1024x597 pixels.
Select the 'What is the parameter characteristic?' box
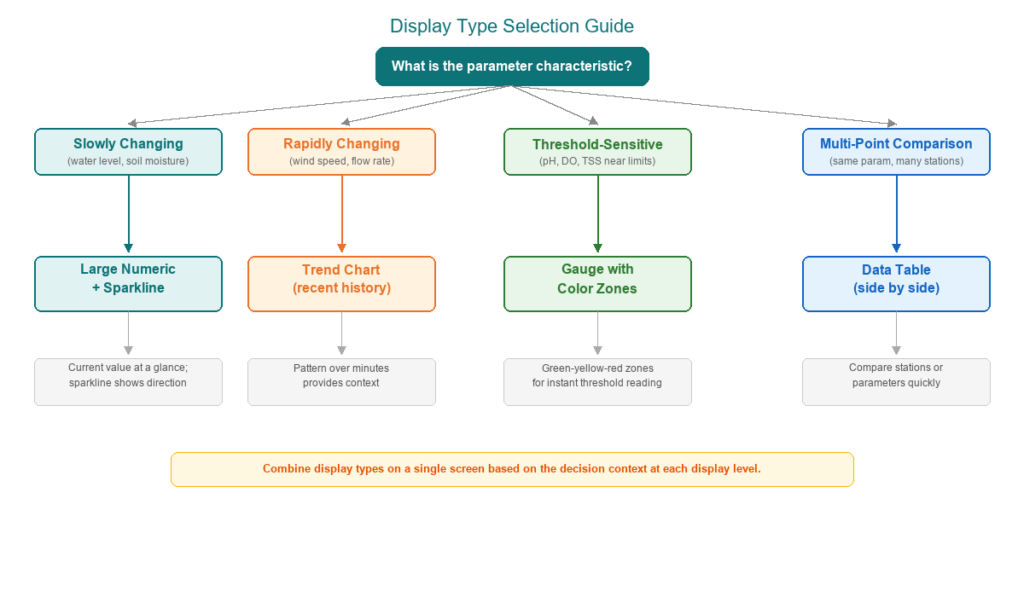pyautogui.click(x=512, y=67)
